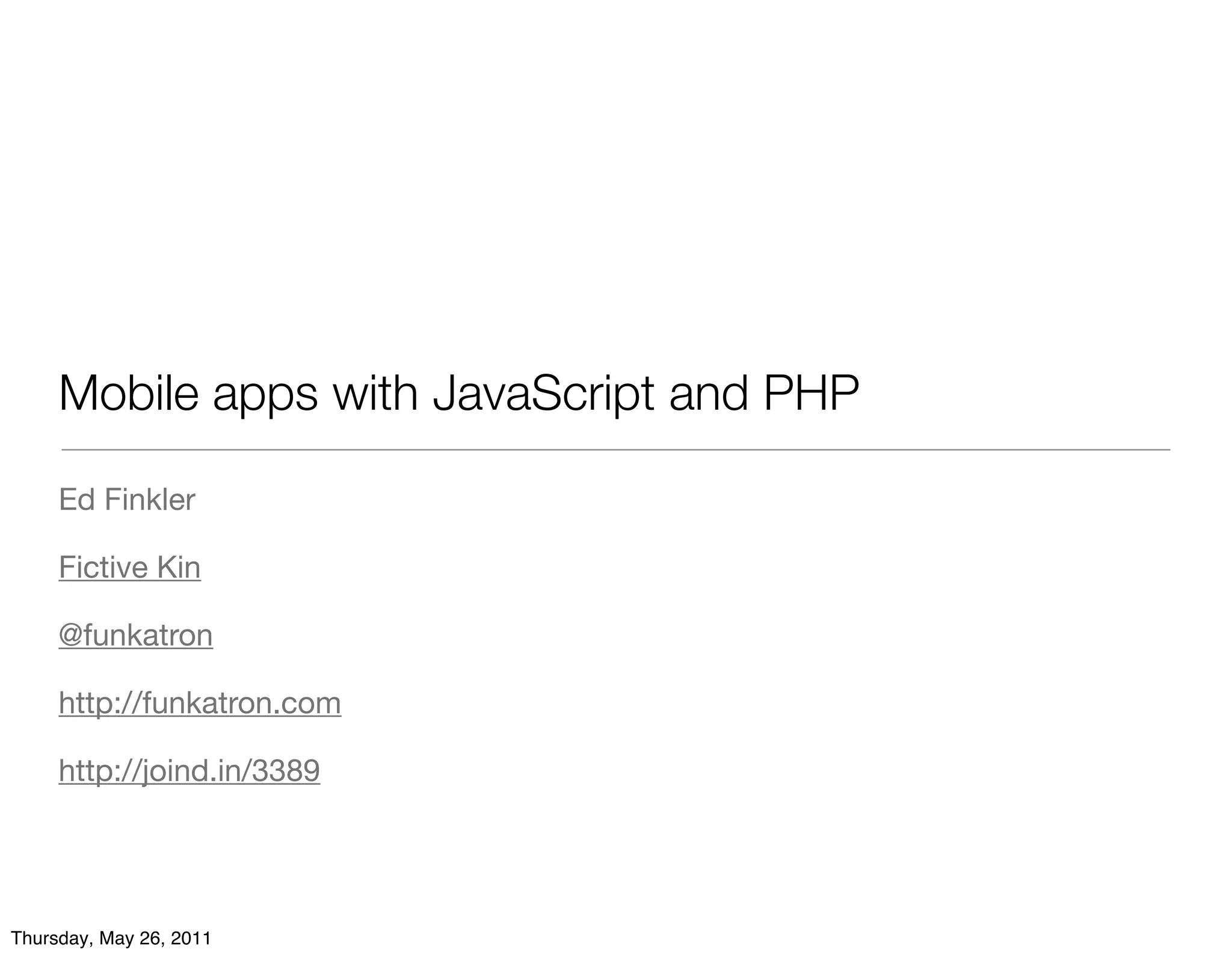Click the horizontal divider line below title
This screenshot has height=955, width=1232.
pos(615,450)
